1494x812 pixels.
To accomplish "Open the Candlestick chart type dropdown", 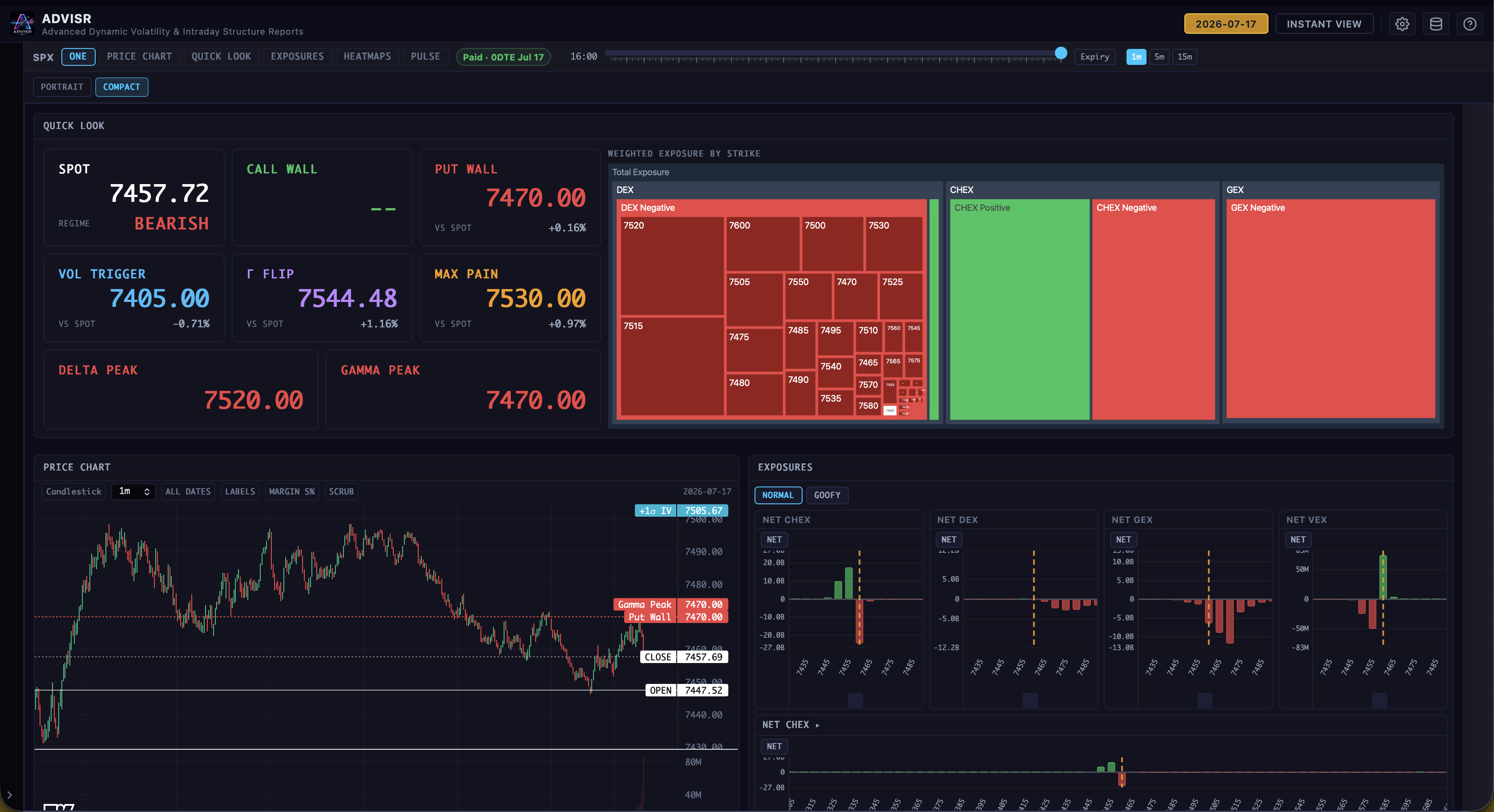I will click(x=74, y=491).
